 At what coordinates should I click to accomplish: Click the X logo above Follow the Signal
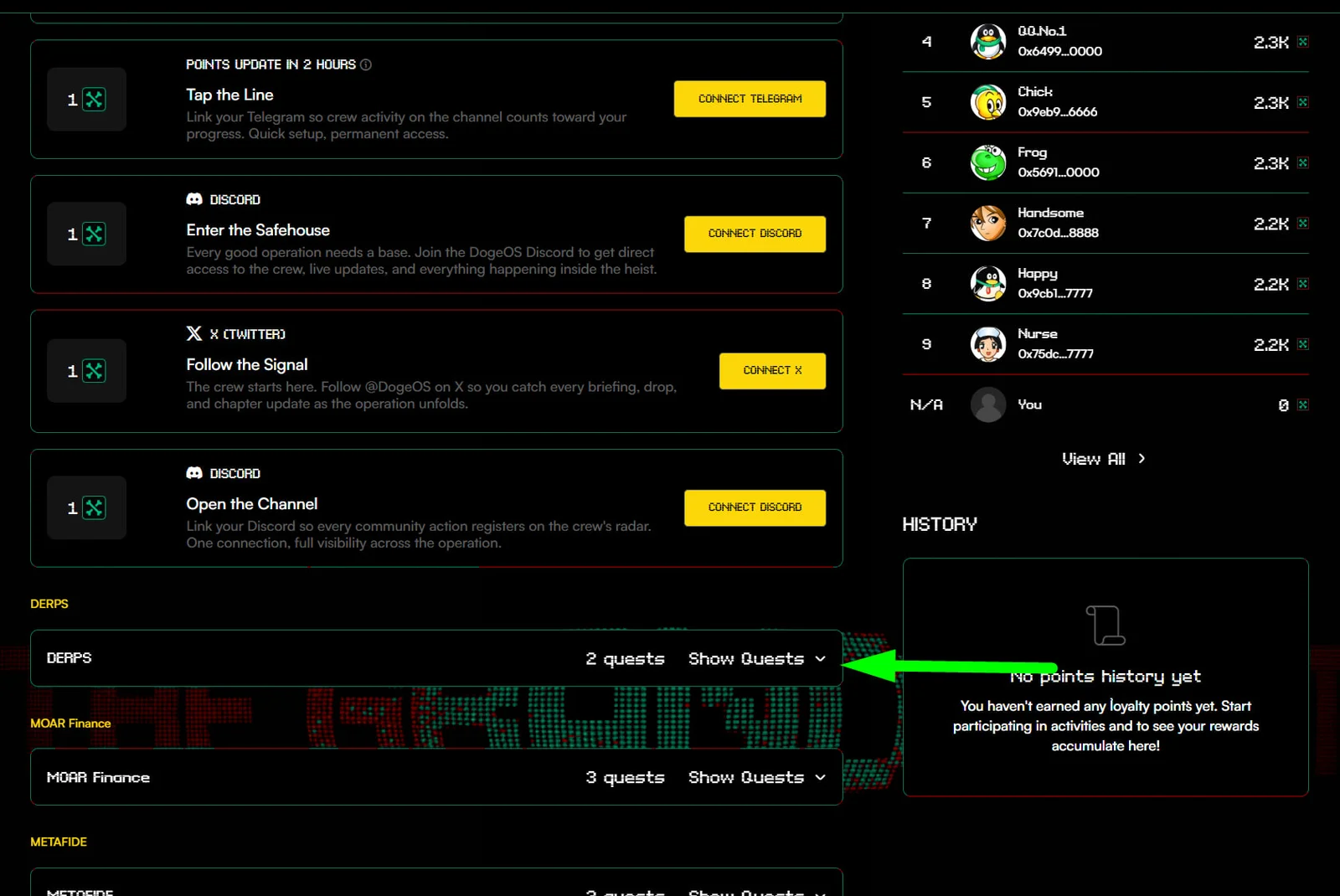194,333
